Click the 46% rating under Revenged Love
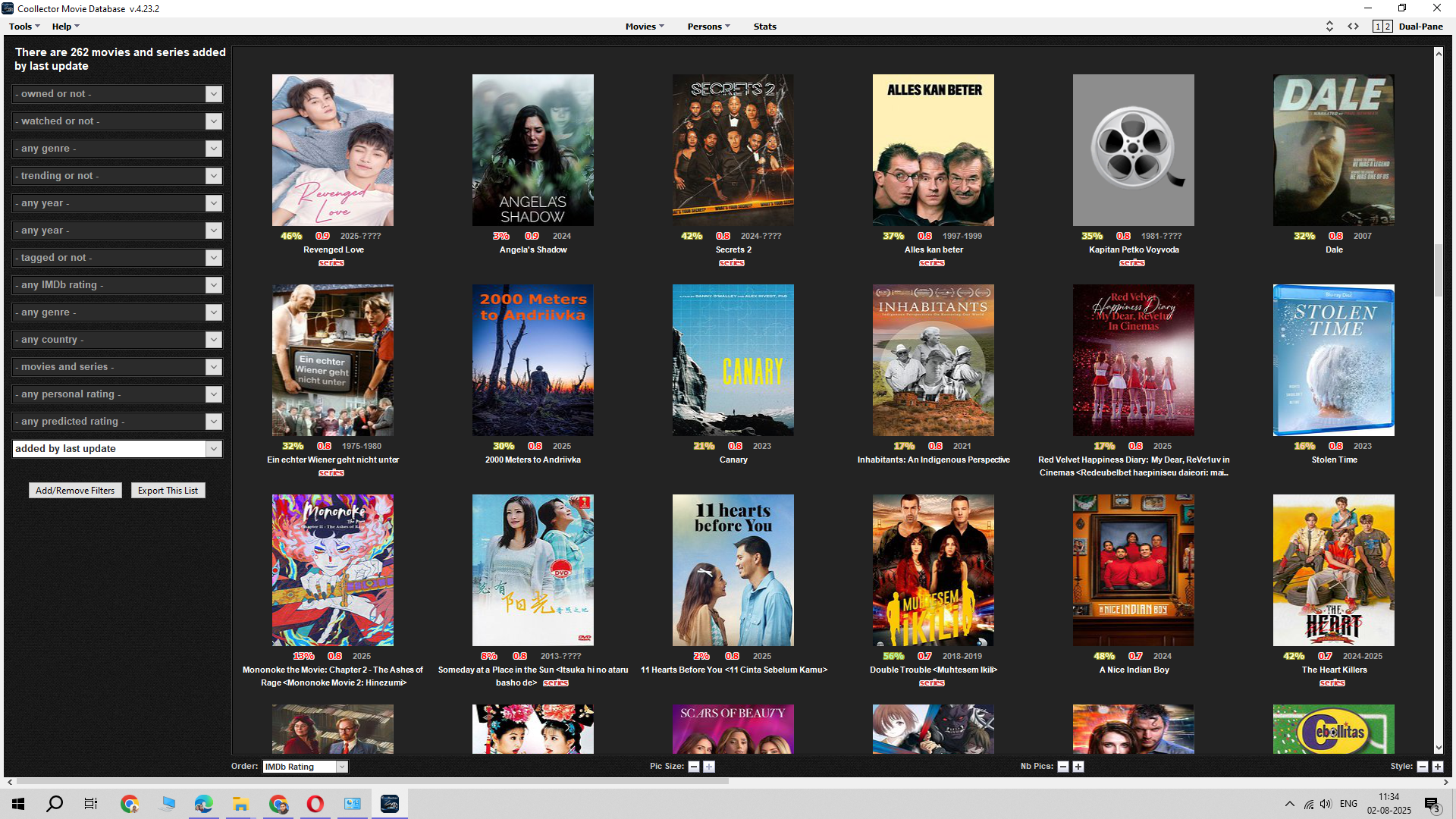This screenshot has height=819, width=1456. pyautogui.click(x=291, y=236)
